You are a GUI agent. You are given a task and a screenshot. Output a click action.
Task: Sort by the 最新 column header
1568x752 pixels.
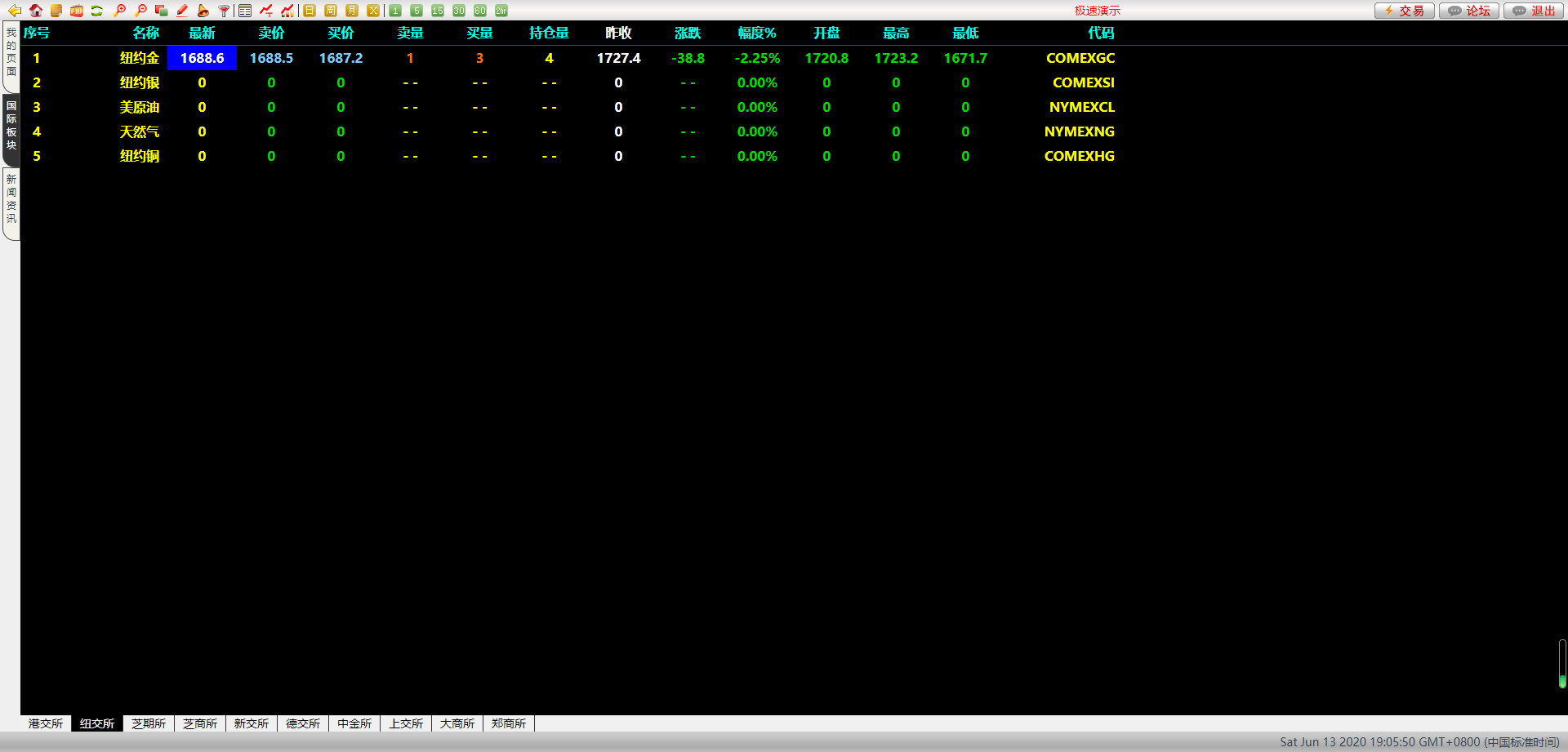point(202,33)
